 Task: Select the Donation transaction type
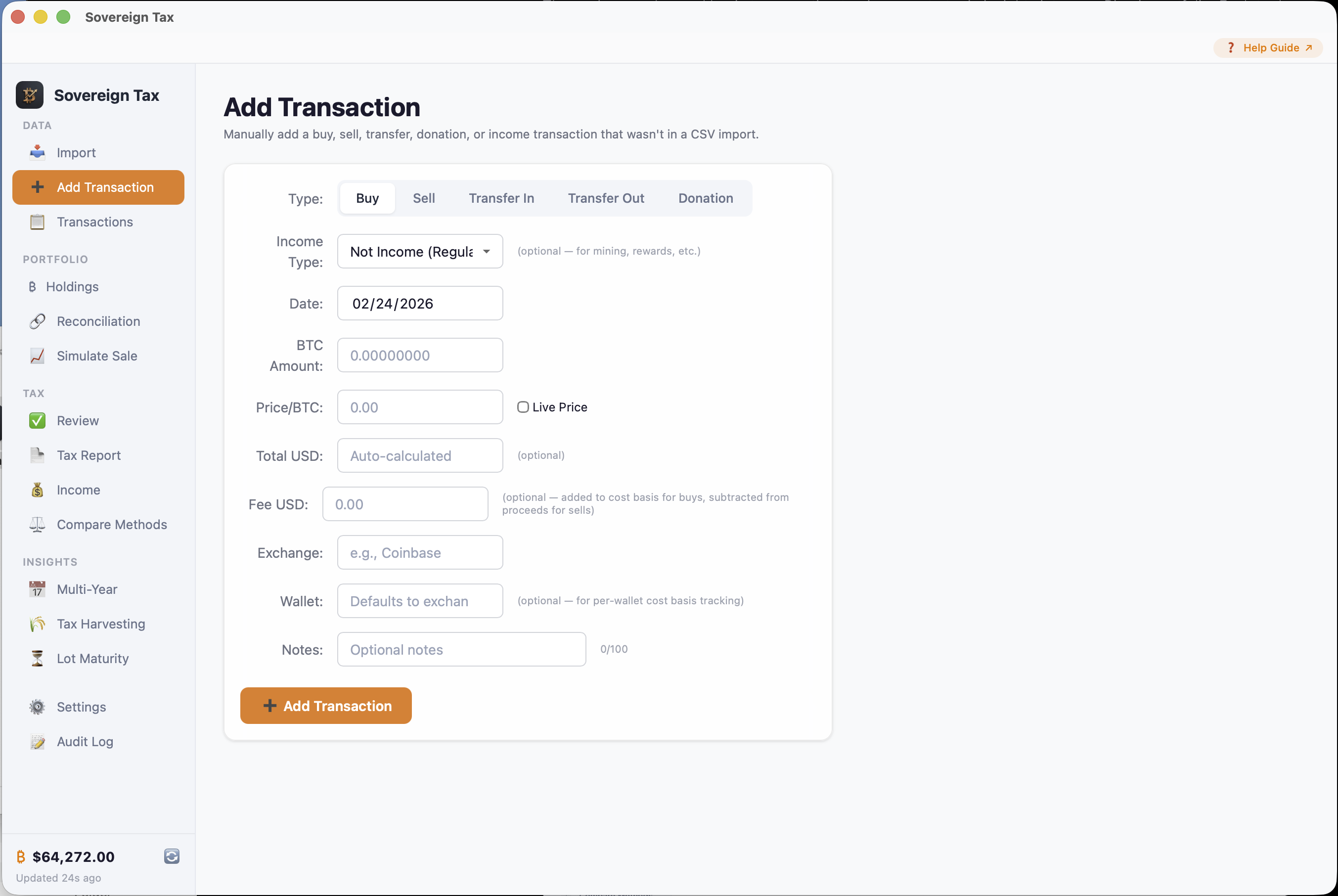pos(705,198)
